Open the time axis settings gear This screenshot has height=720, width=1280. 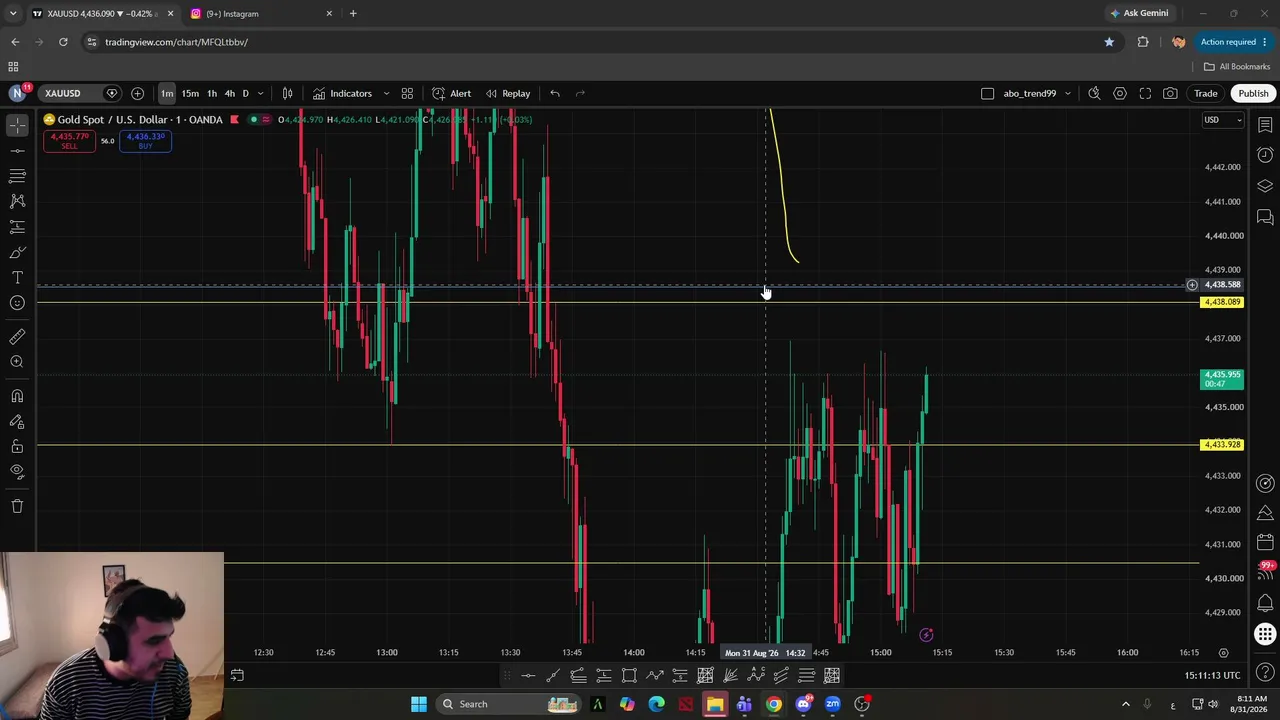pos(1223,653)
